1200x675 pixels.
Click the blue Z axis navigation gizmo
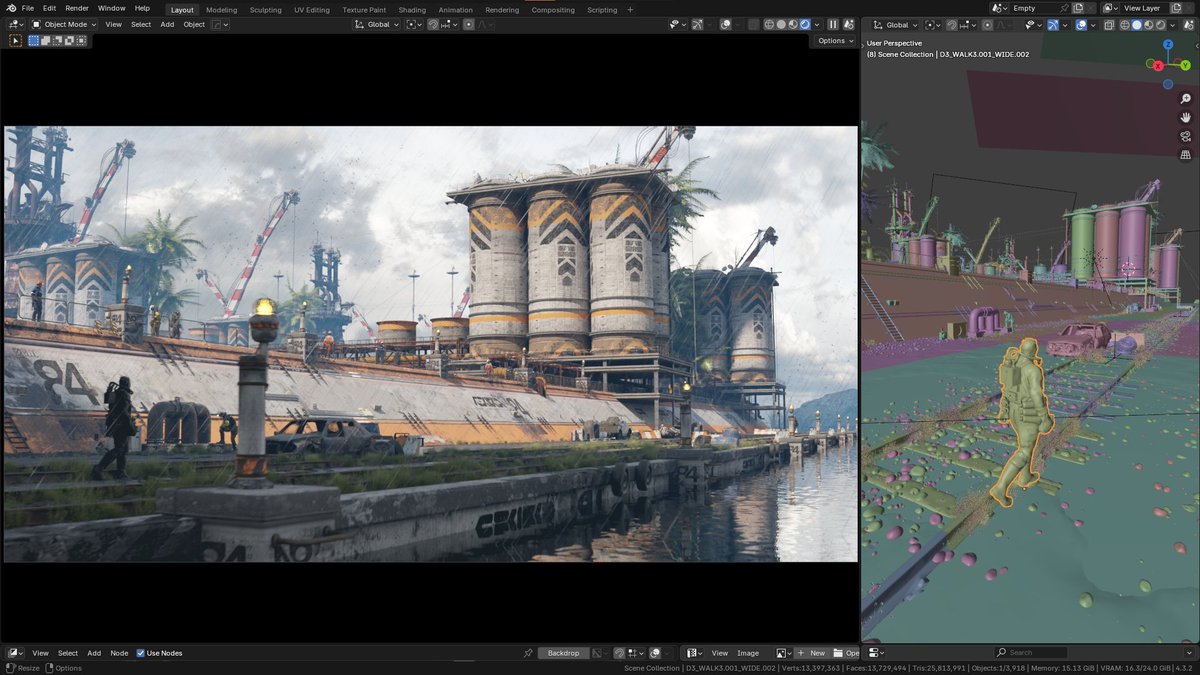(1168, 45)
